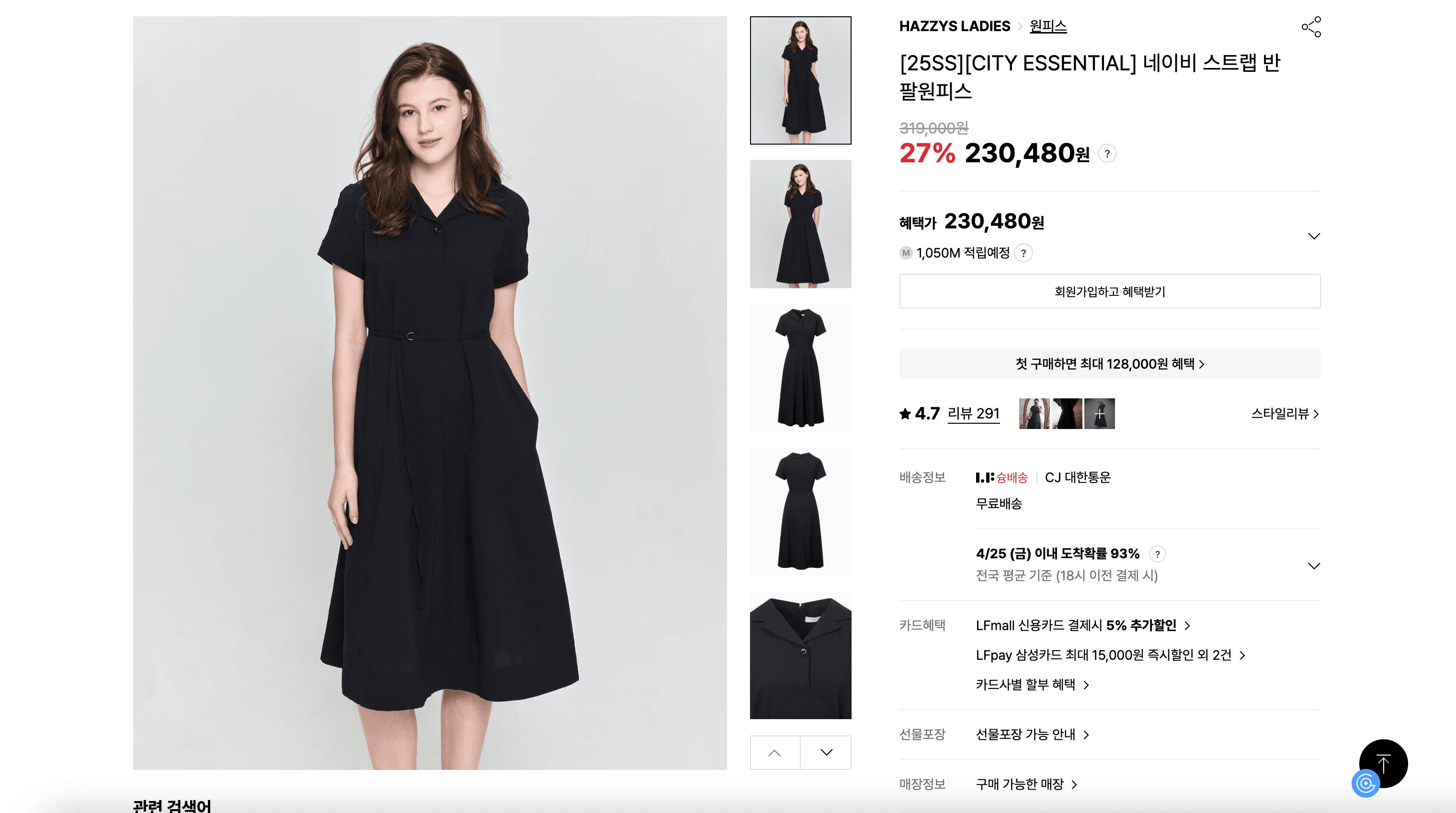
Task: Click the scroll-to-top arrow button
Action: pos(1383,763)
